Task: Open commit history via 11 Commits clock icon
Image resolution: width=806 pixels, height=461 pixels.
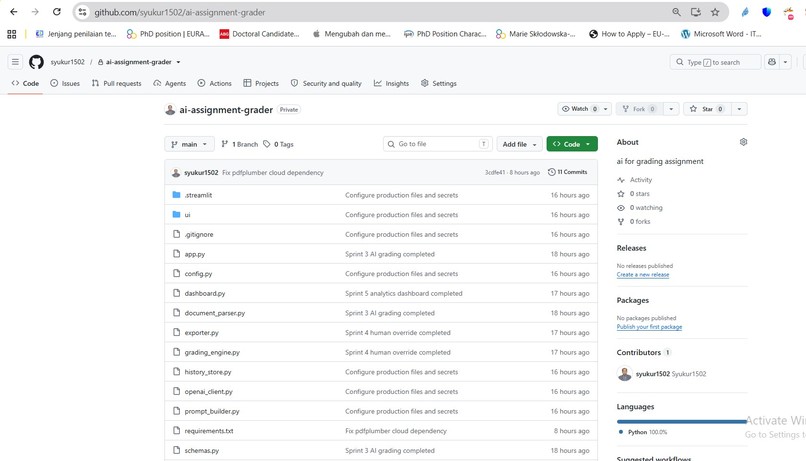Action: point(552,172)
